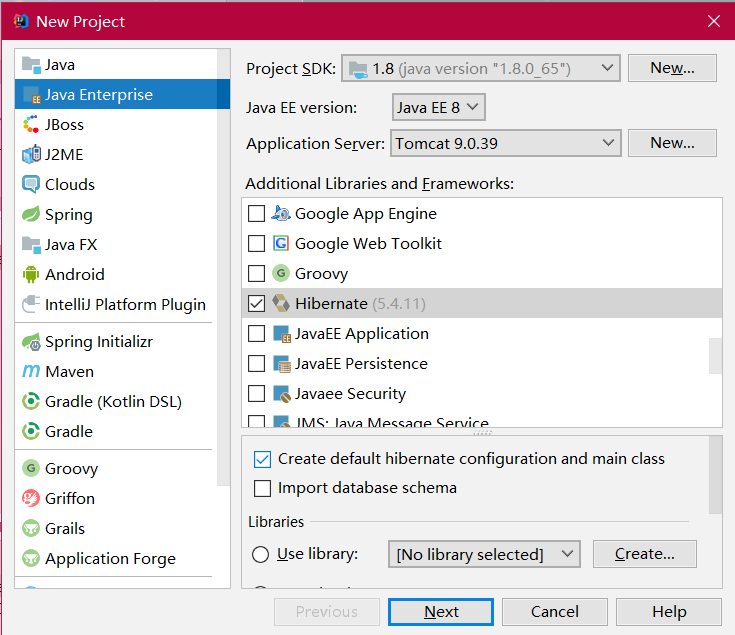Click the Hibernate framework icon
This screenshot has height=635, width=735.
pyautogui.click(x=281, y=304)
